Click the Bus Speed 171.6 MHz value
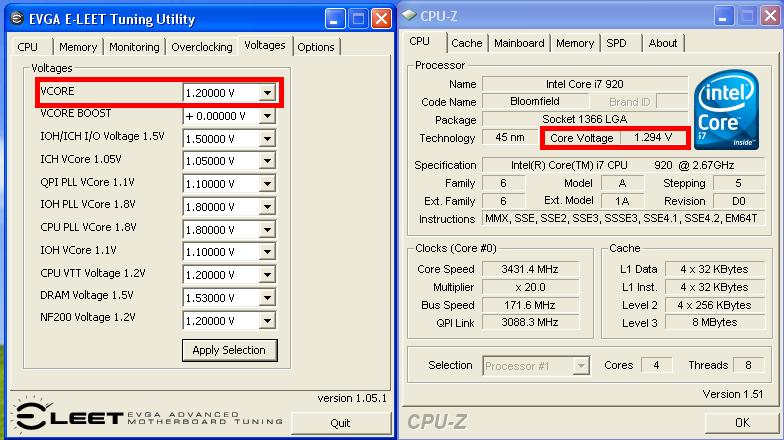This screenshot has height=440, width=784. (x=530, y=305)
